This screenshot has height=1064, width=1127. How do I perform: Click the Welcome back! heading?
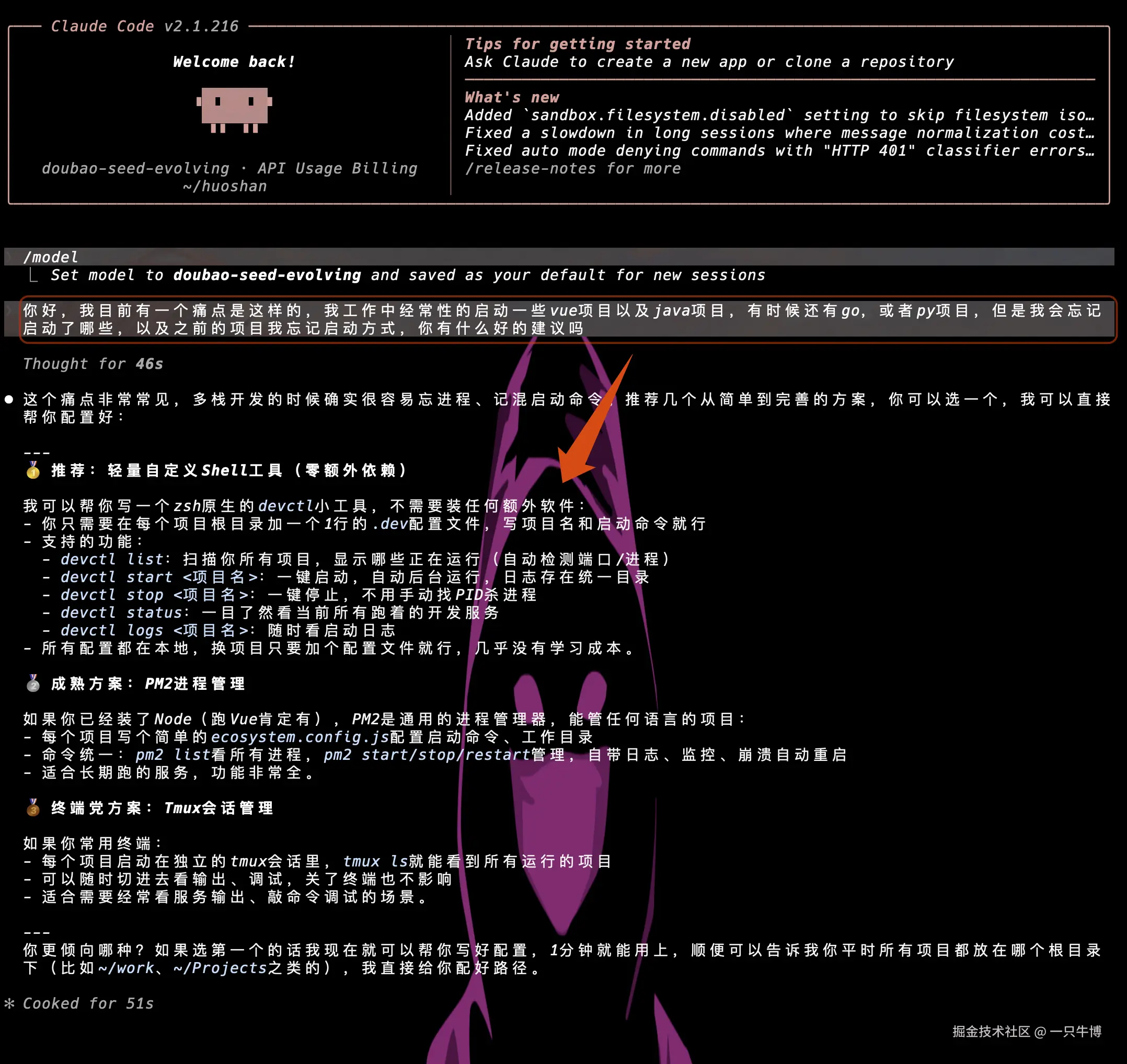tap(234, 62)
